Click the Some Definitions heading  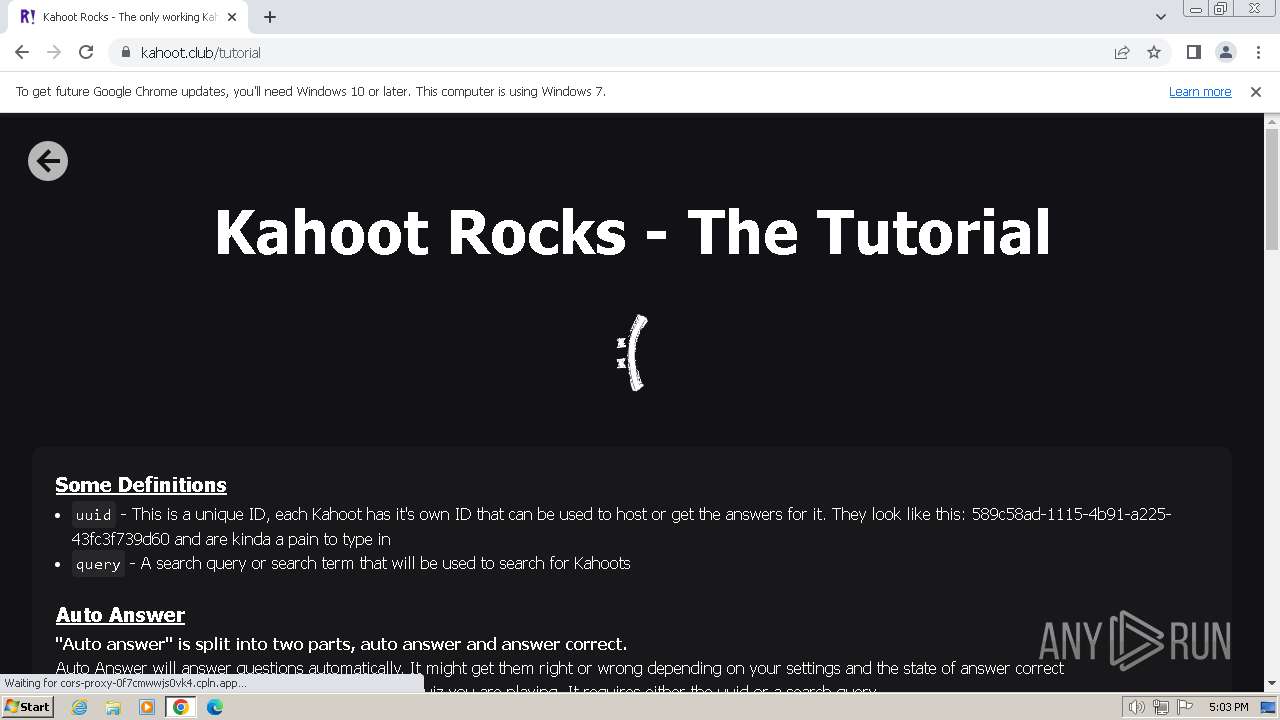(141, 484)
